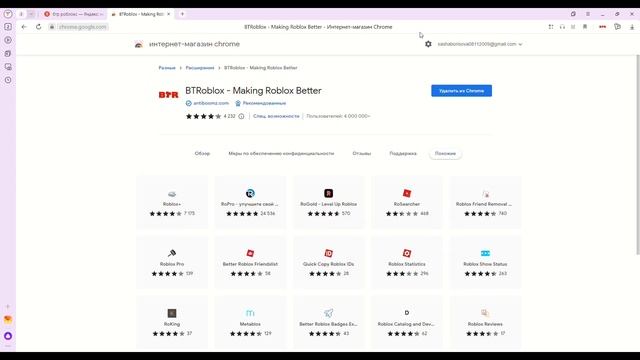
Task: Open Quick Copy Roblox IDs title
Action: 329,264
